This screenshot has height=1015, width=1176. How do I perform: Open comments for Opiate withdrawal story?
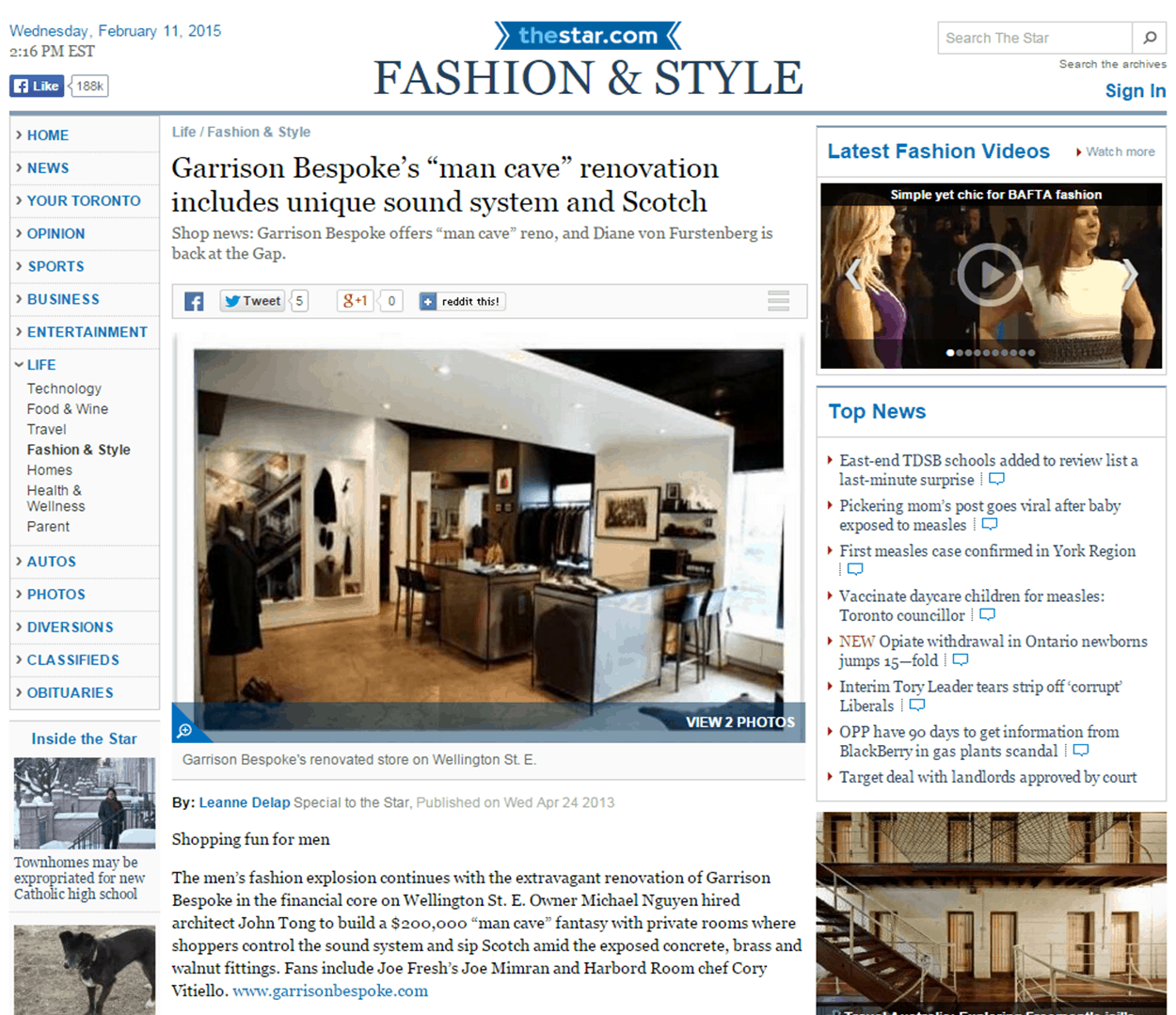[x=960, y=660]
